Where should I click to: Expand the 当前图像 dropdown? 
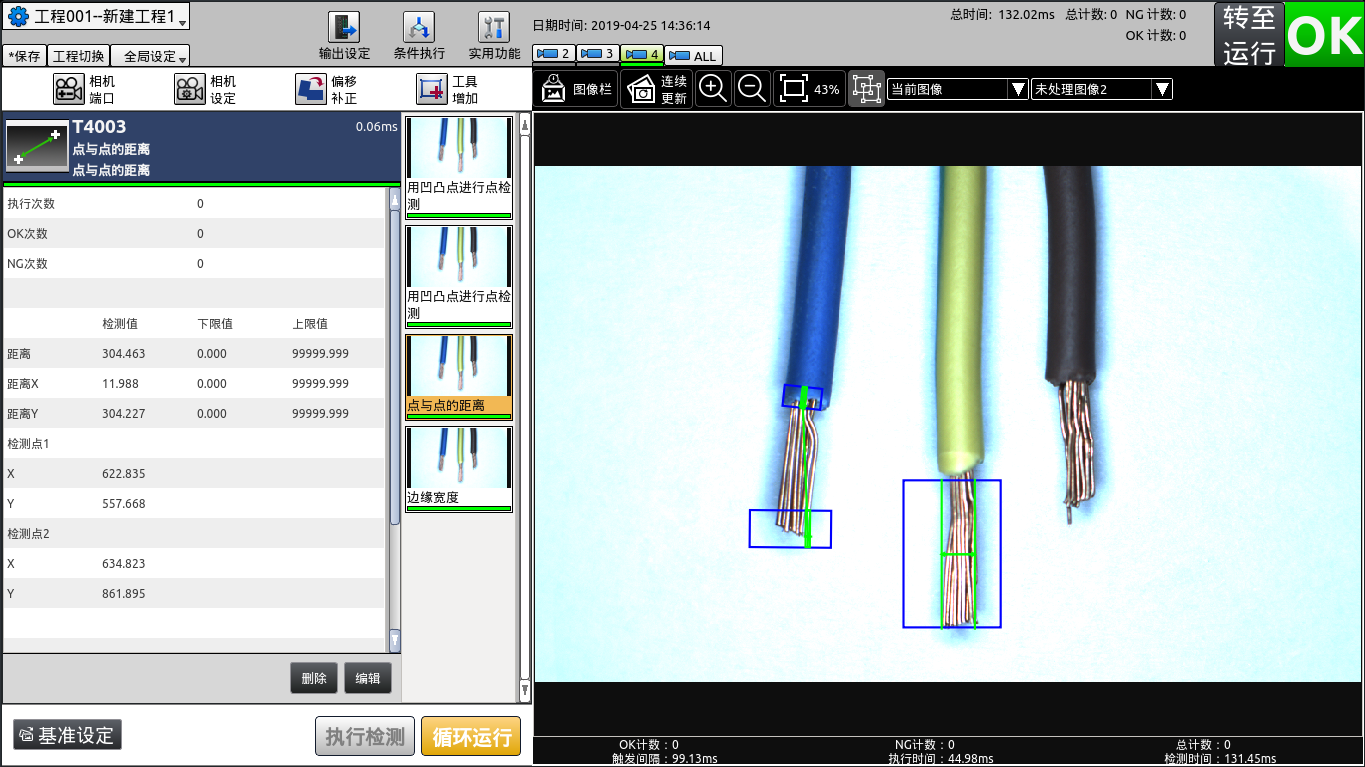957,89
